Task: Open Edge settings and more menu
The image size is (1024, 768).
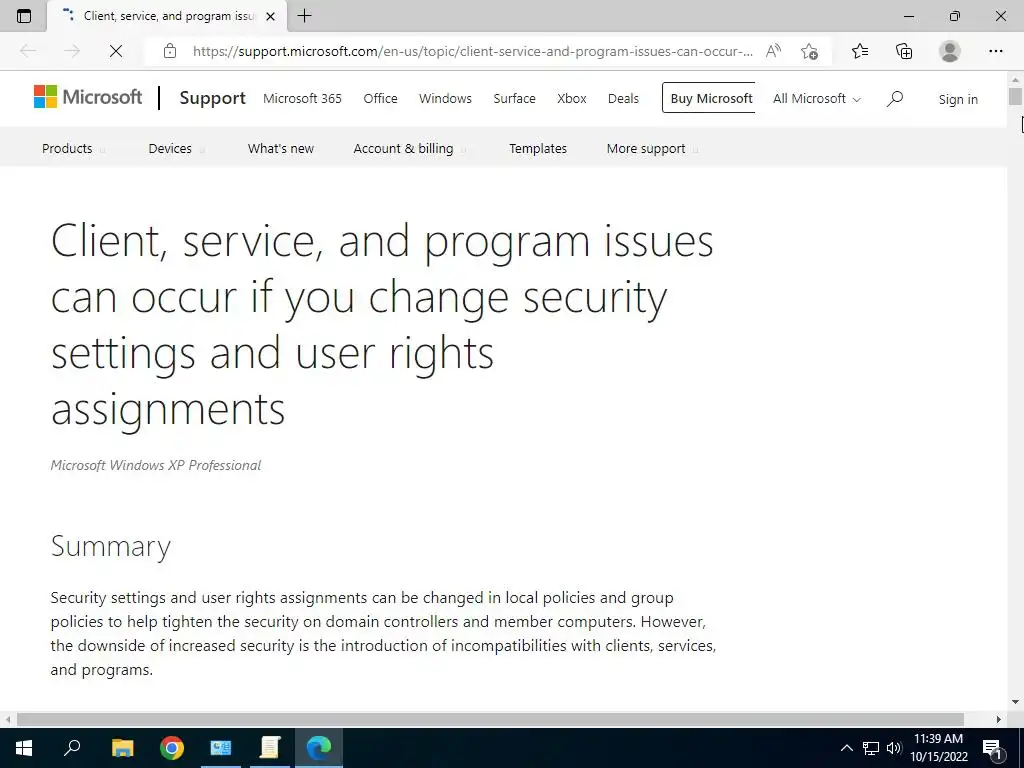Action: [x=995, y=51]
